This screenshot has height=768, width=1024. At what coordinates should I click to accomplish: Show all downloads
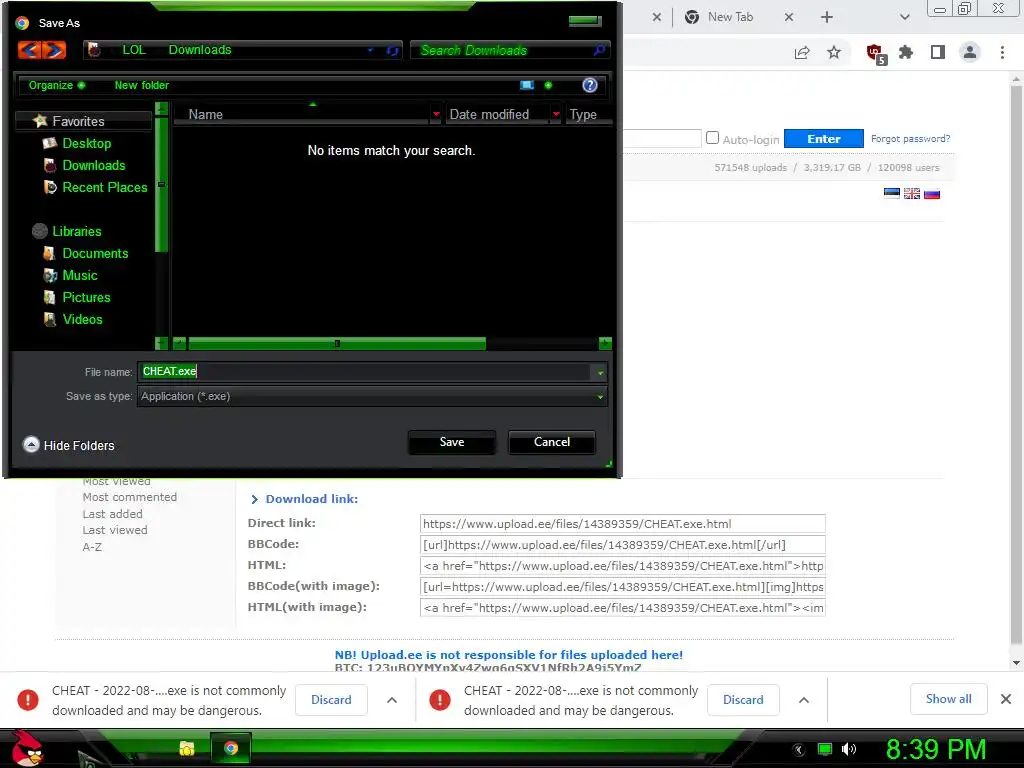click(x=948, y=699)
